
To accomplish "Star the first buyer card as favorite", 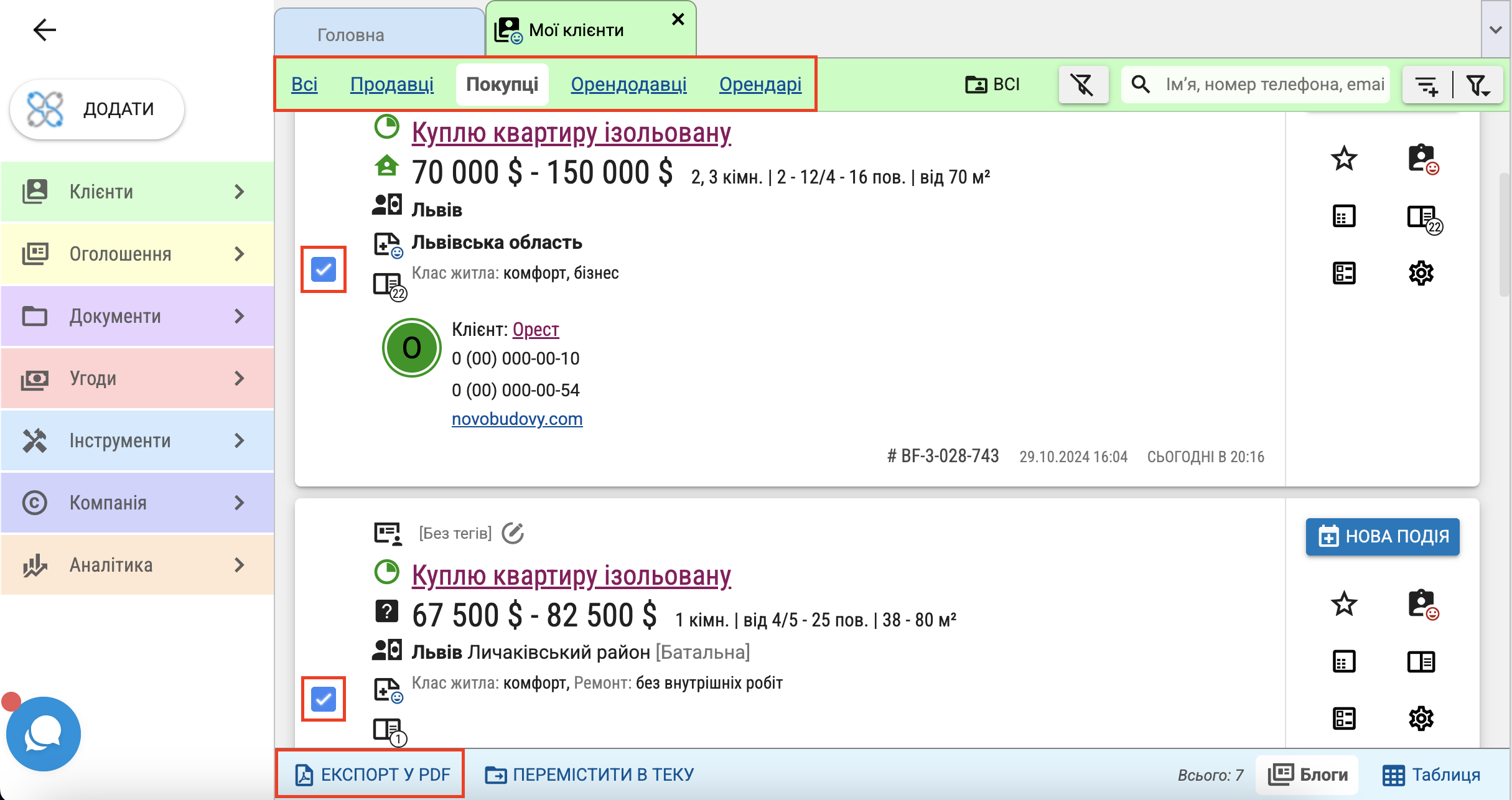I will click(1344, 159).
